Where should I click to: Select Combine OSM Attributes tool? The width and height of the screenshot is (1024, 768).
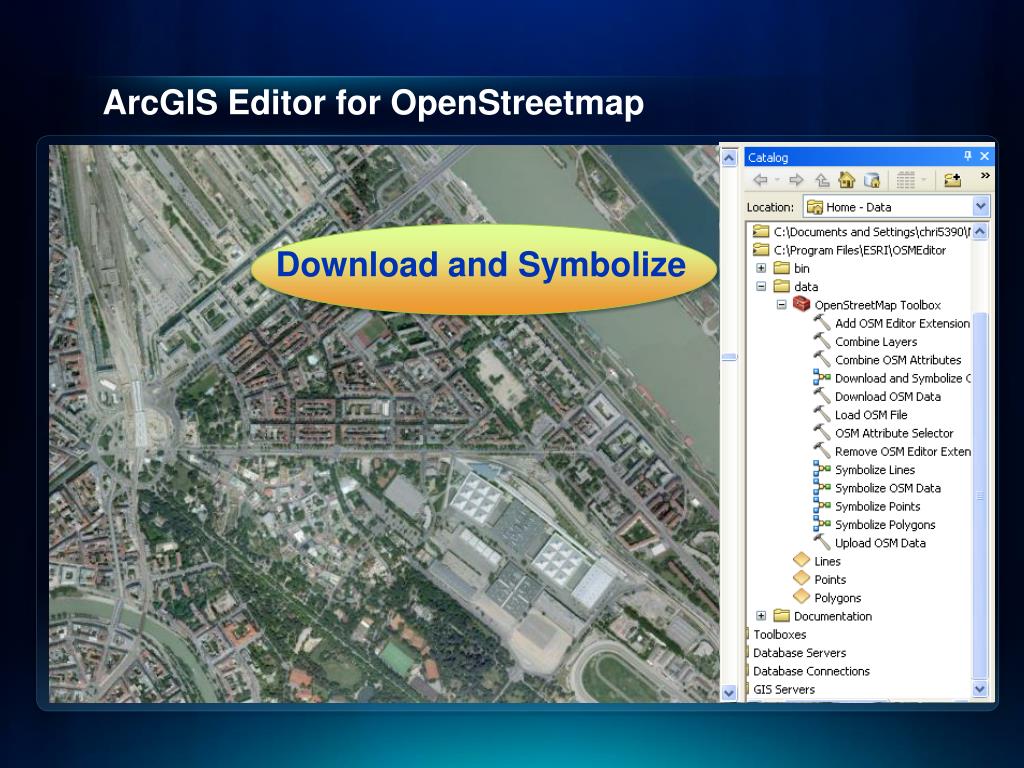898,360
